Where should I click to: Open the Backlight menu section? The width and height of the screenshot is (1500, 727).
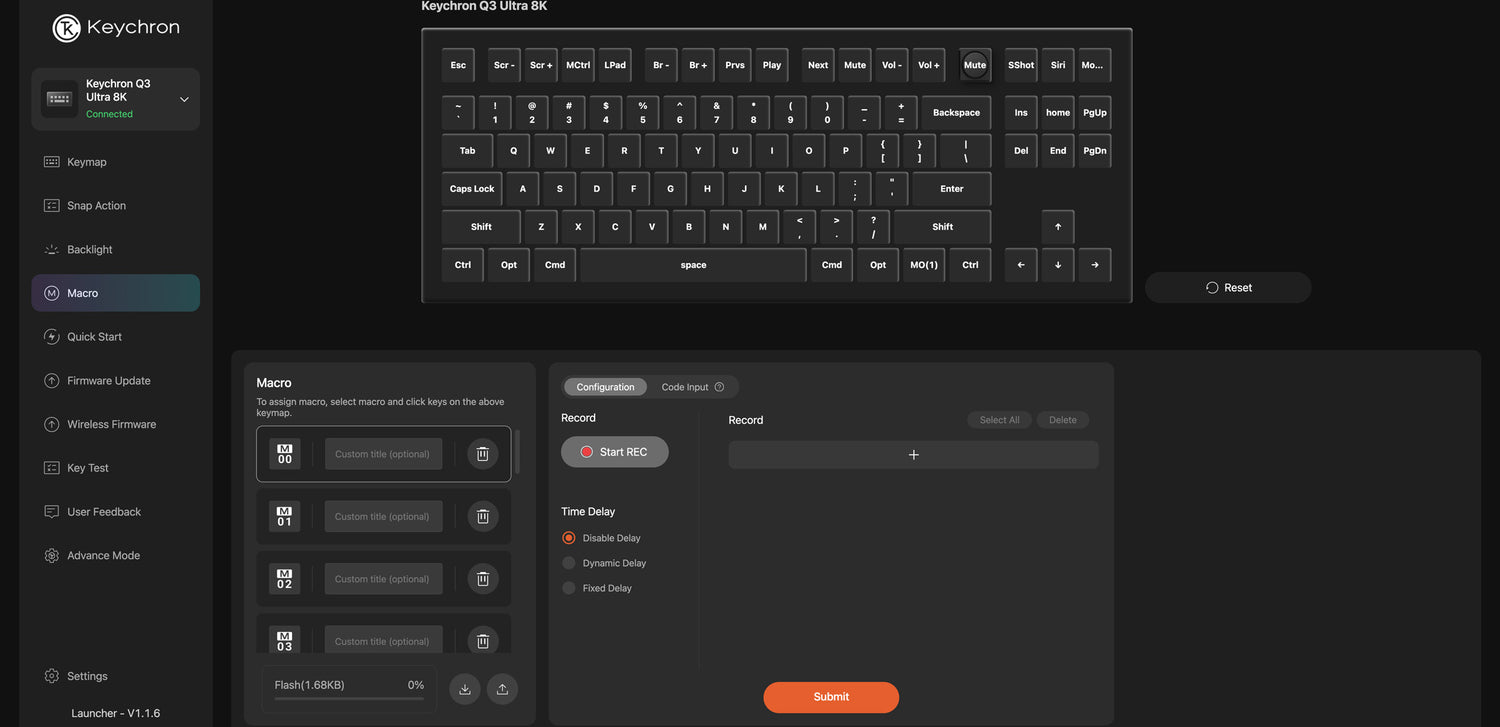(89, 249)
